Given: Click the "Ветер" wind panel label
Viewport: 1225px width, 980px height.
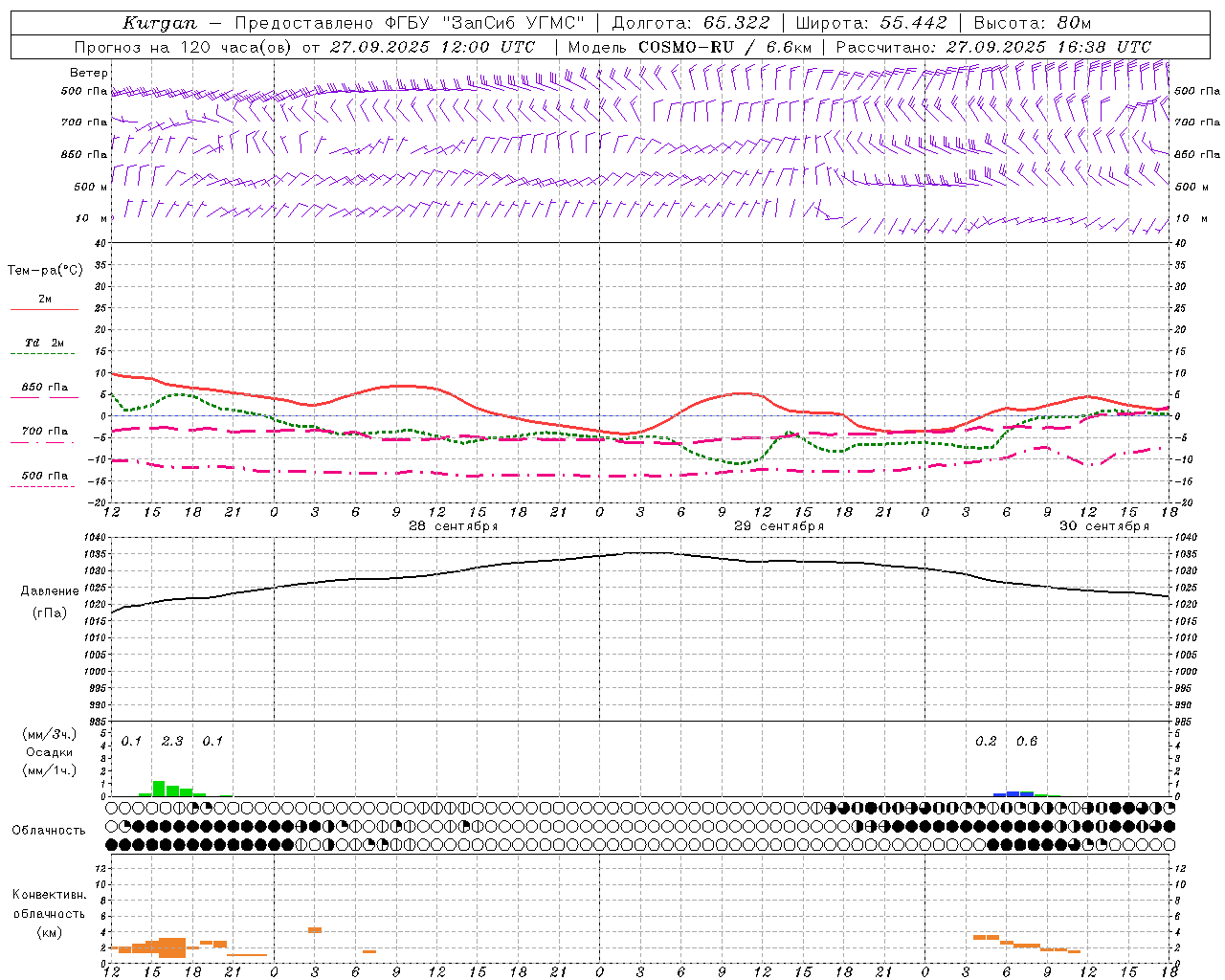Looking at the screenshot, I should pyautogui.click(x=89, y=73).
